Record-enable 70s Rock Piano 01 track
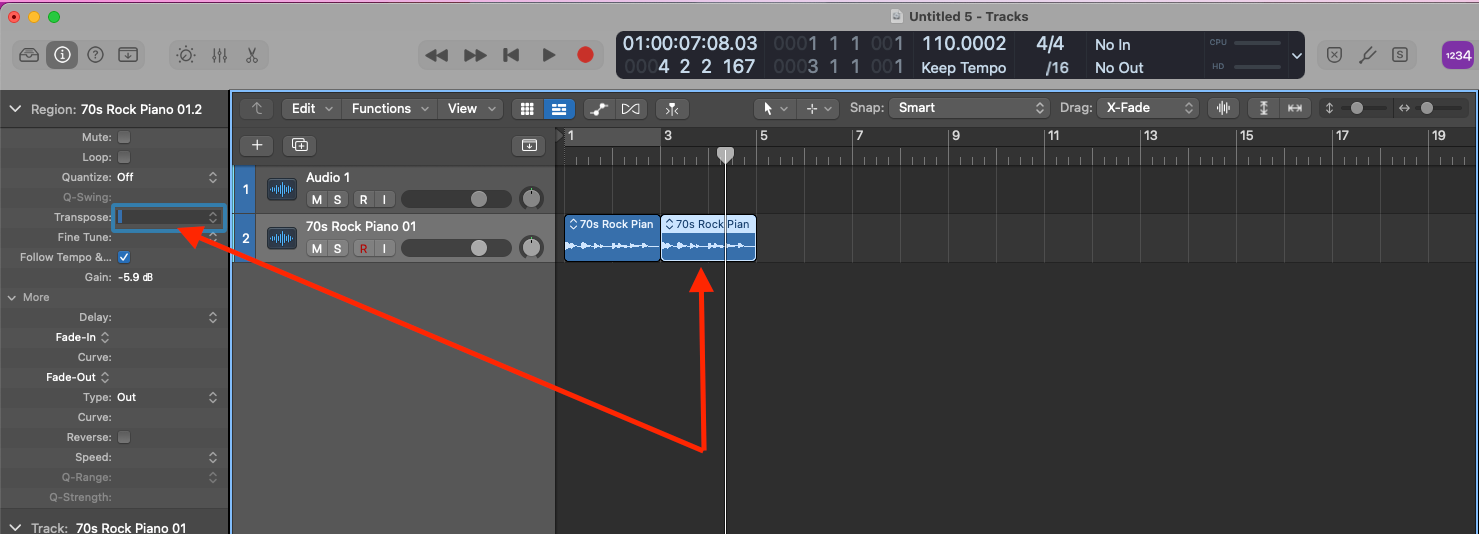The image size is (1479, 534). pos(364,248)
